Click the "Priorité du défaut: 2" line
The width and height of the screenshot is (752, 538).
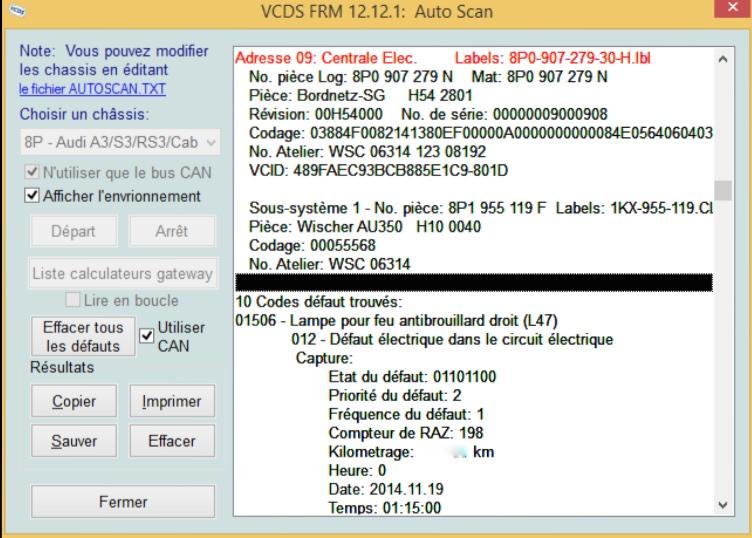(x=395, y=396)
